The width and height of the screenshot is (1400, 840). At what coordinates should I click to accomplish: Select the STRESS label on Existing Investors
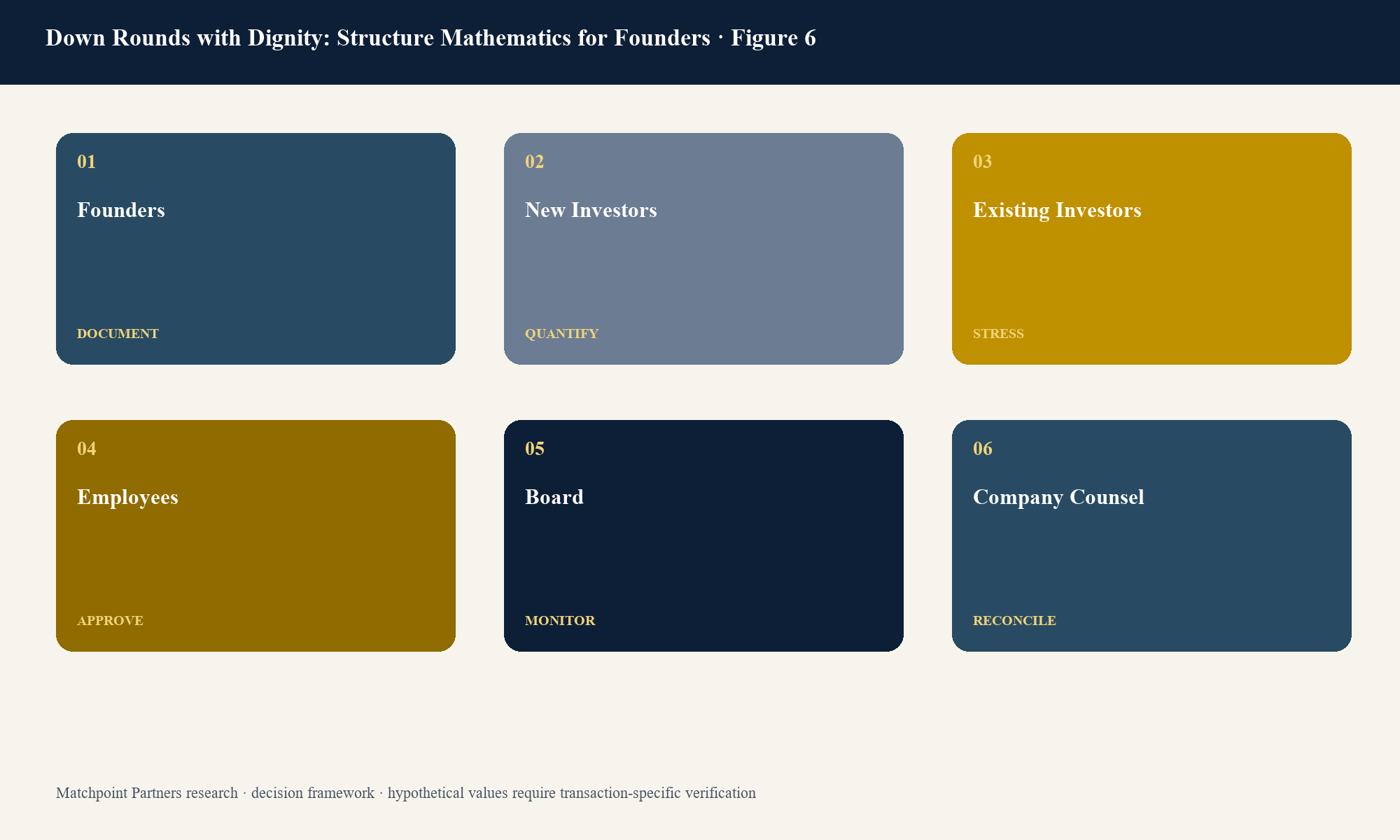998,334
